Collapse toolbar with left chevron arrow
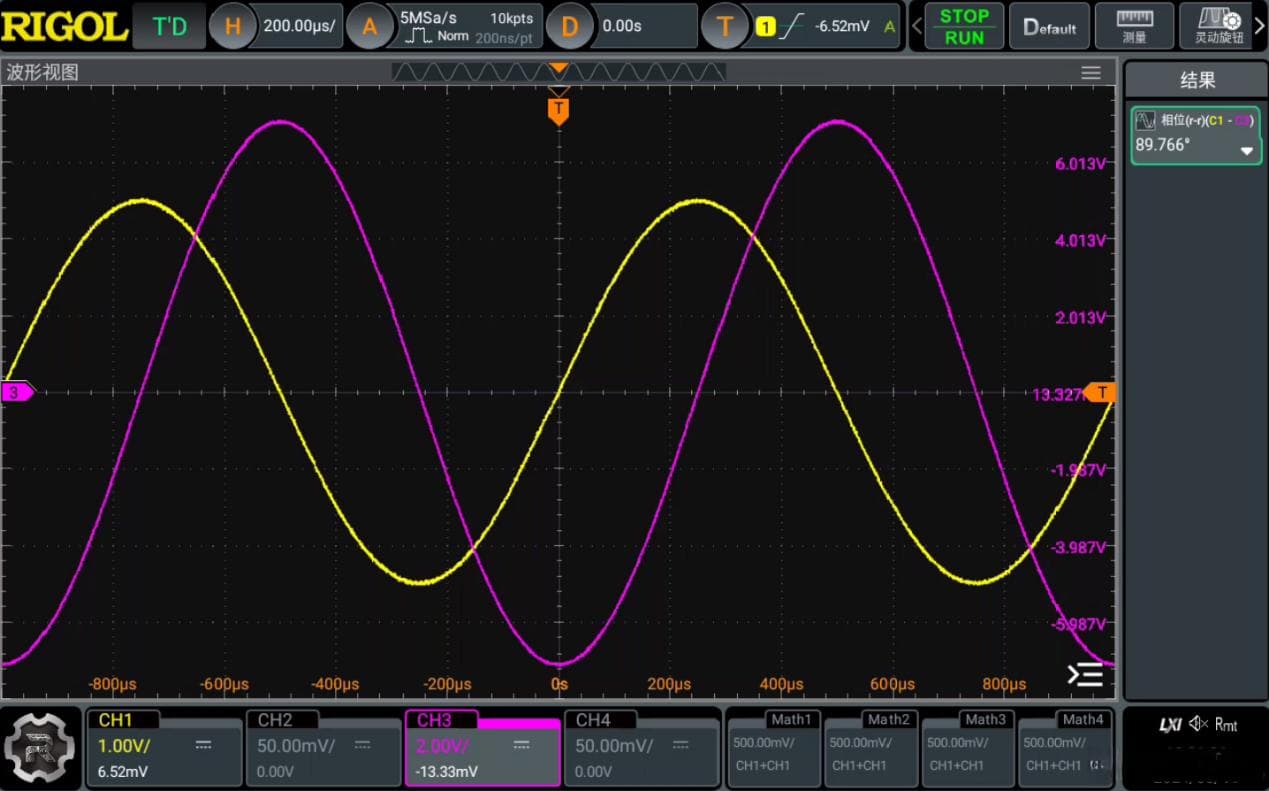 [916, 27]
